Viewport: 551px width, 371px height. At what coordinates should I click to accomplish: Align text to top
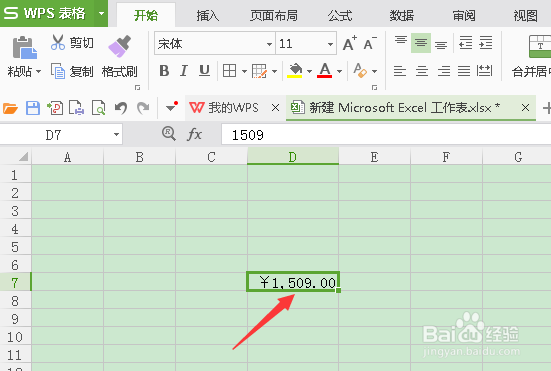tap(401, 40)
